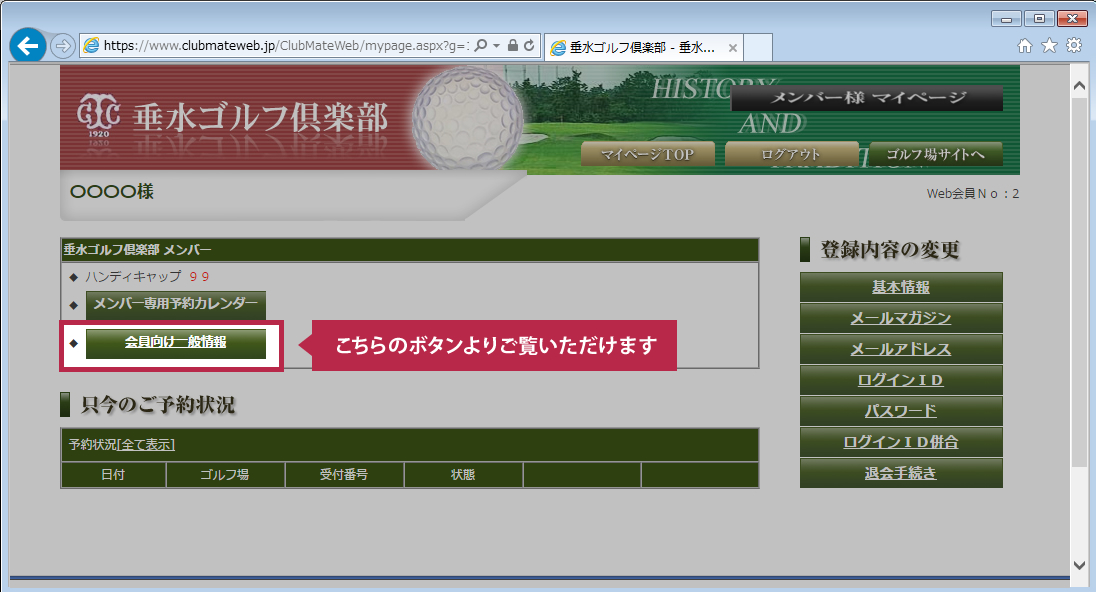Screen dimensions: 1096x592
Task: Click the lock security icon in address bar
Action: (512, 45)
